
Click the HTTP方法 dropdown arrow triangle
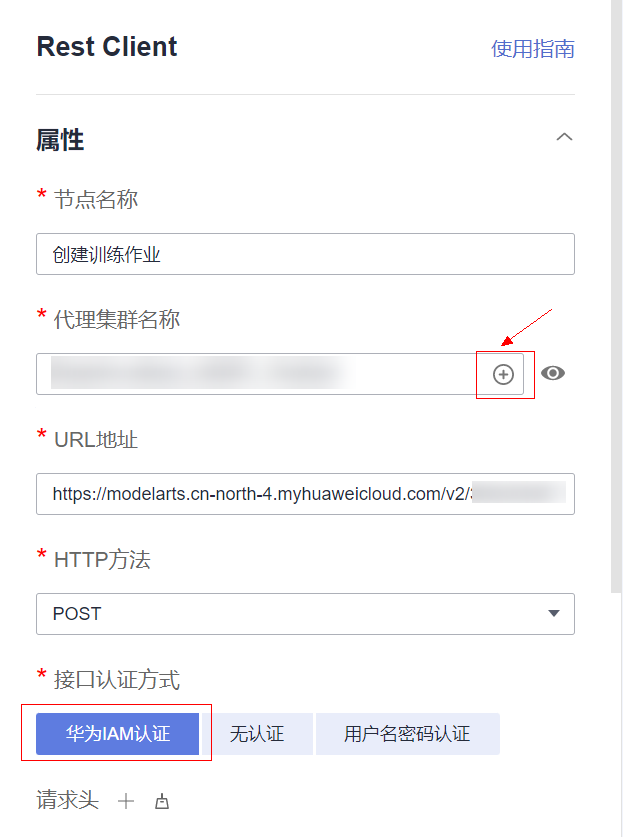(x=554, y=613)
